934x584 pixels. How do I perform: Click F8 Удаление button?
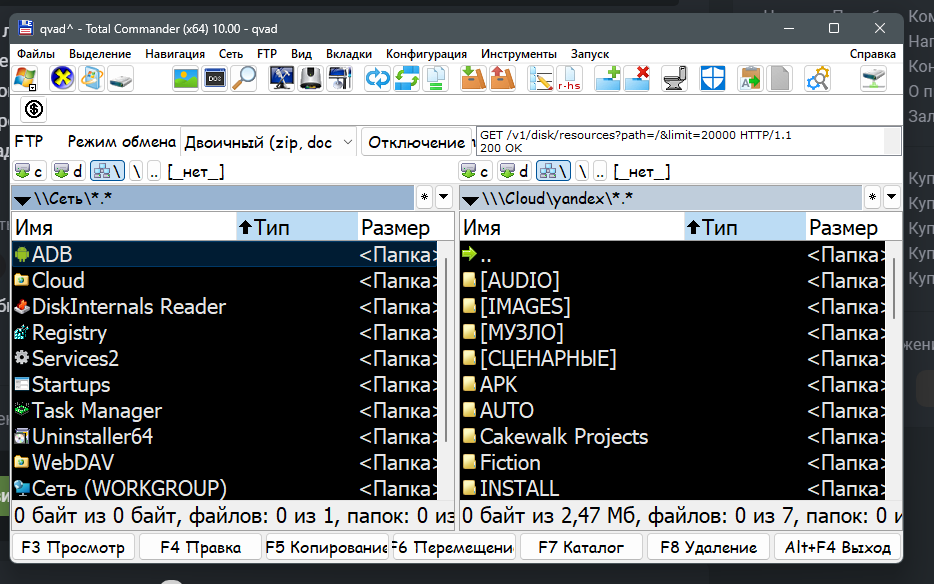pos(708,547)
